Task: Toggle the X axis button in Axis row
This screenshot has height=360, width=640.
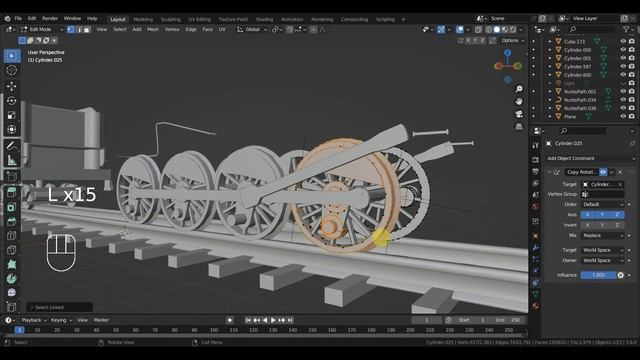Action: coord(587,215)
